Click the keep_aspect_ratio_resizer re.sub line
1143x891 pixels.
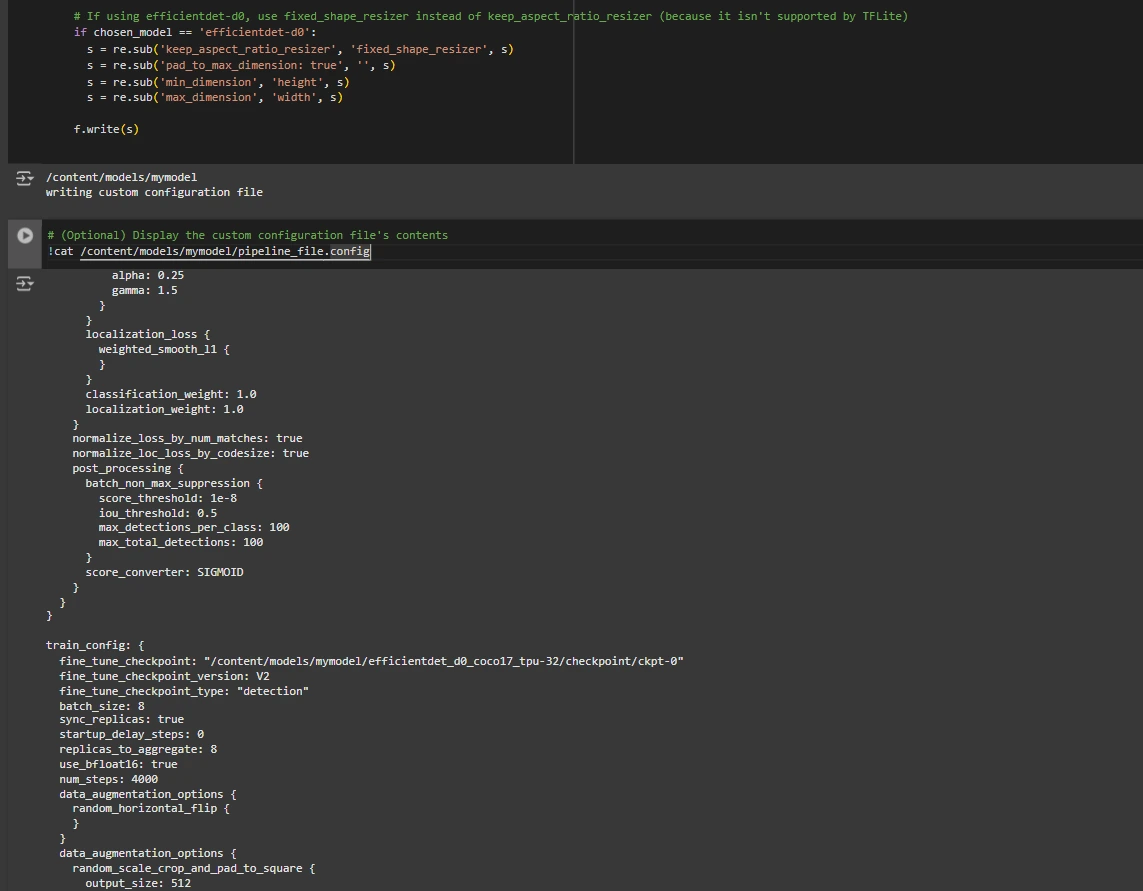click(x=300, y=49)
